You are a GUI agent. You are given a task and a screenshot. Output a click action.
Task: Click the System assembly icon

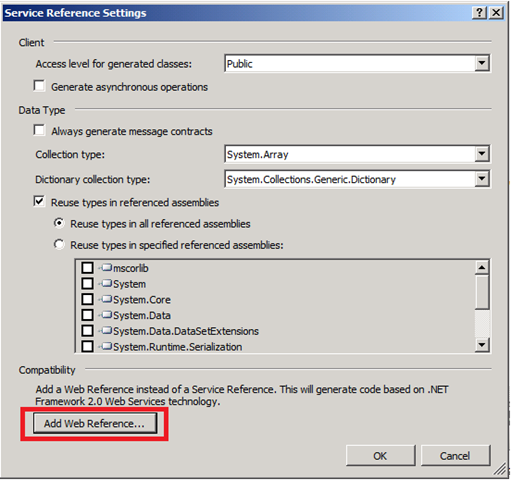pos(107,283)
